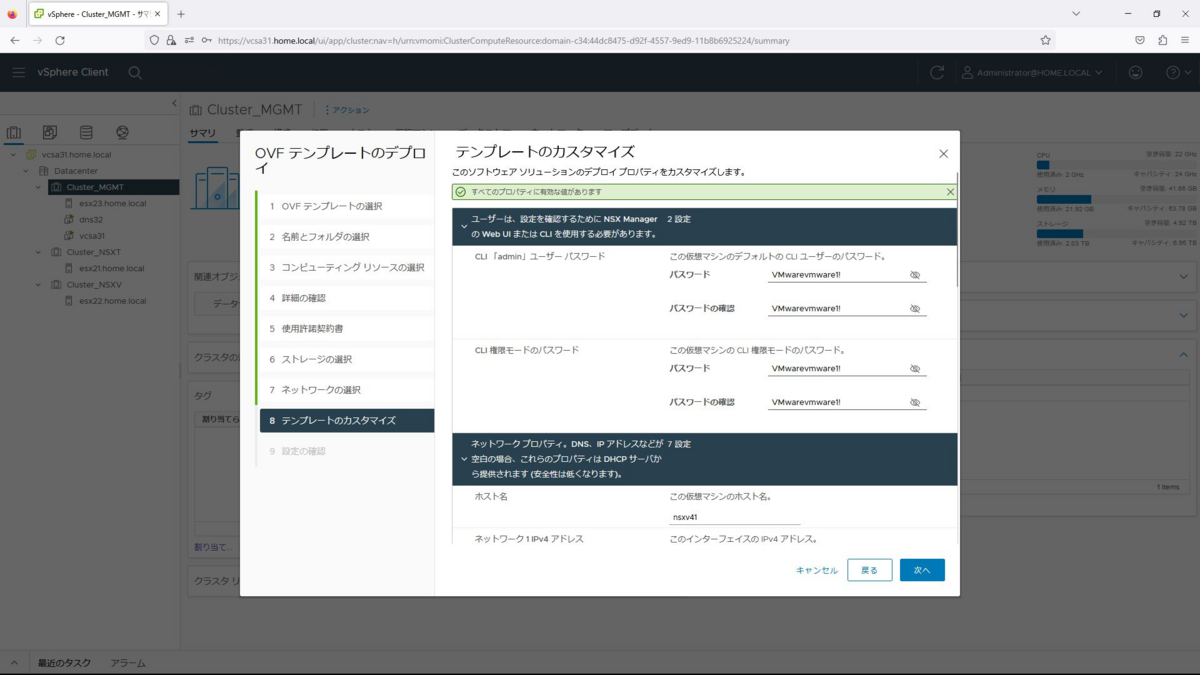This screenshot has width=1200, height=675.
Task: Open the Alarms tab at bottom
Action: pyautogui.click(x=128, y=663)
